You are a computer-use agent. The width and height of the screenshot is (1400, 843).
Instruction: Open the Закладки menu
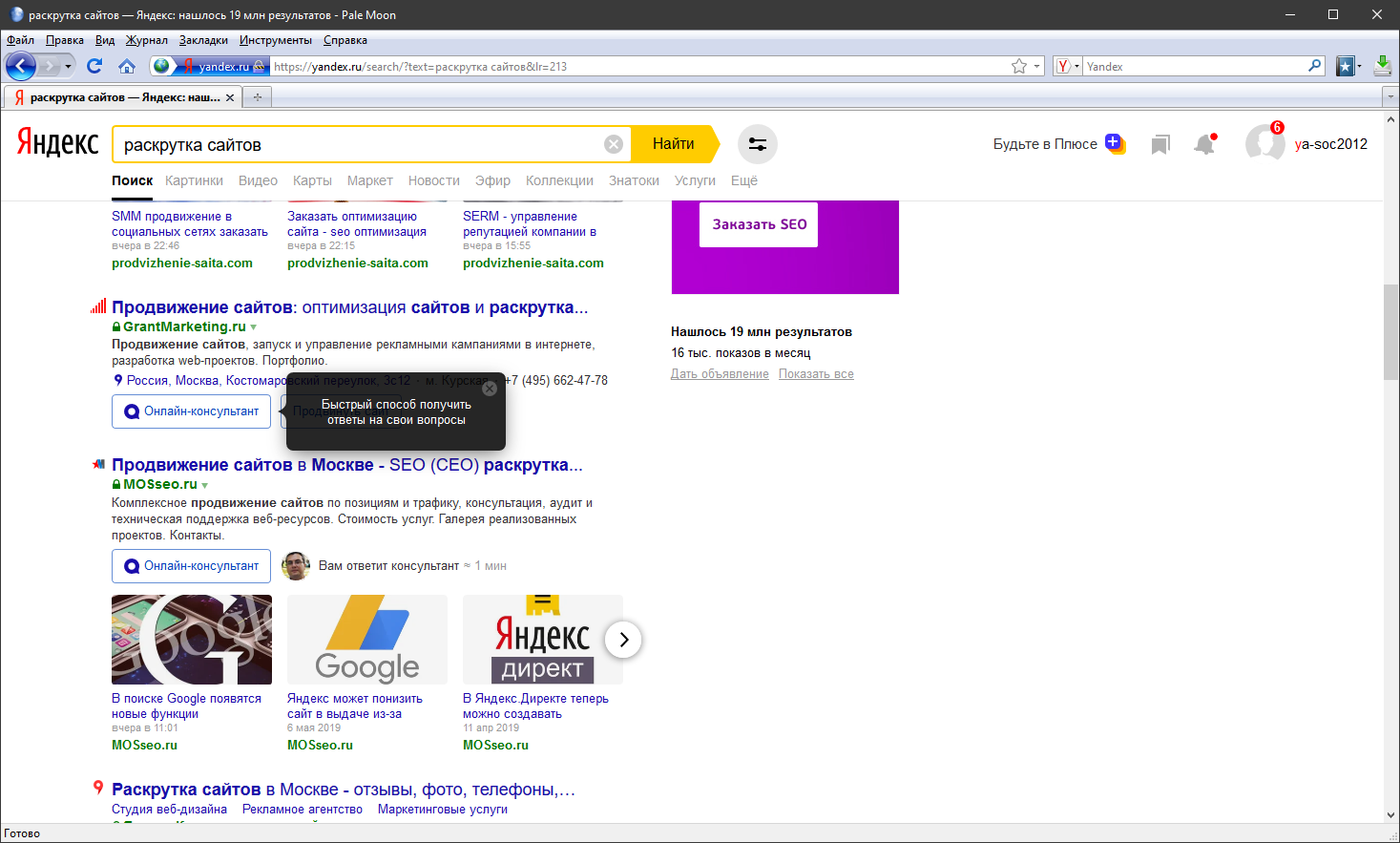203,40
